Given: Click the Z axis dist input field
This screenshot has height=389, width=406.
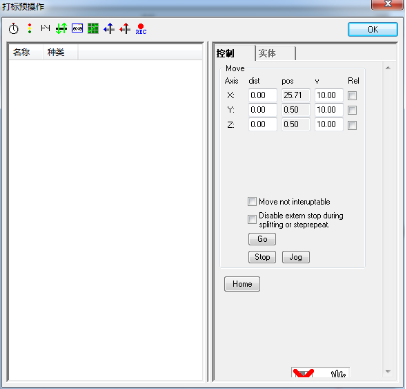Looking at the screenshot, I should tap(263, 124).
